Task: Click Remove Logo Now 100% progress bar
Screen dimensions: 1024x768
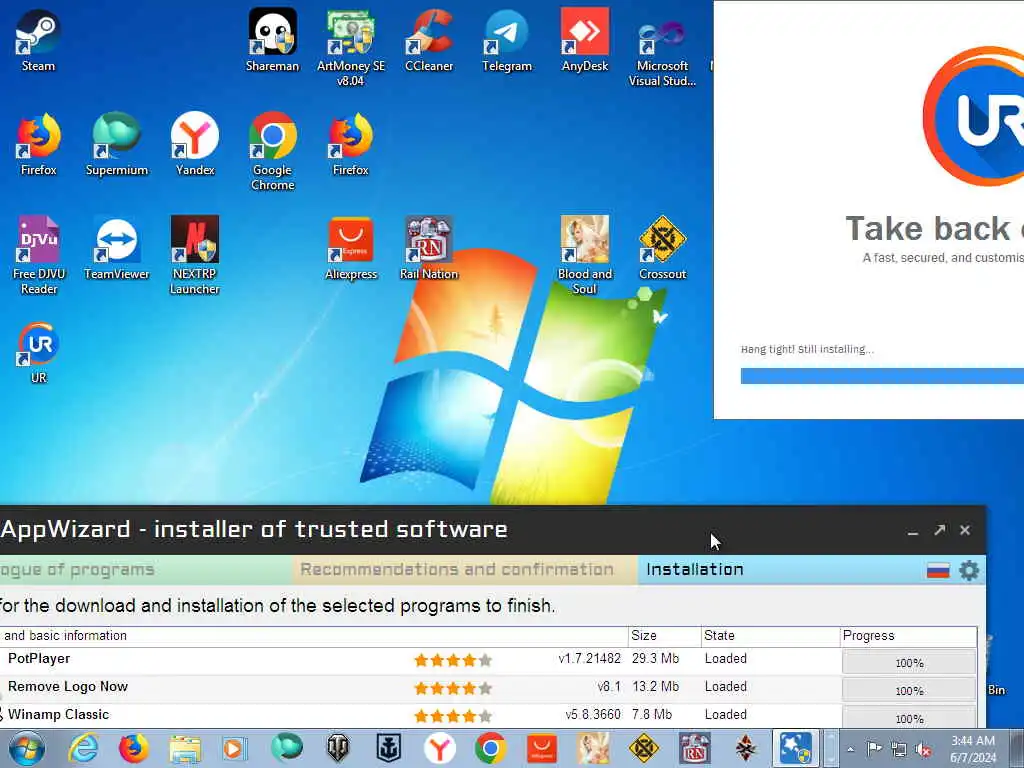Action: (x=908, y=690)
